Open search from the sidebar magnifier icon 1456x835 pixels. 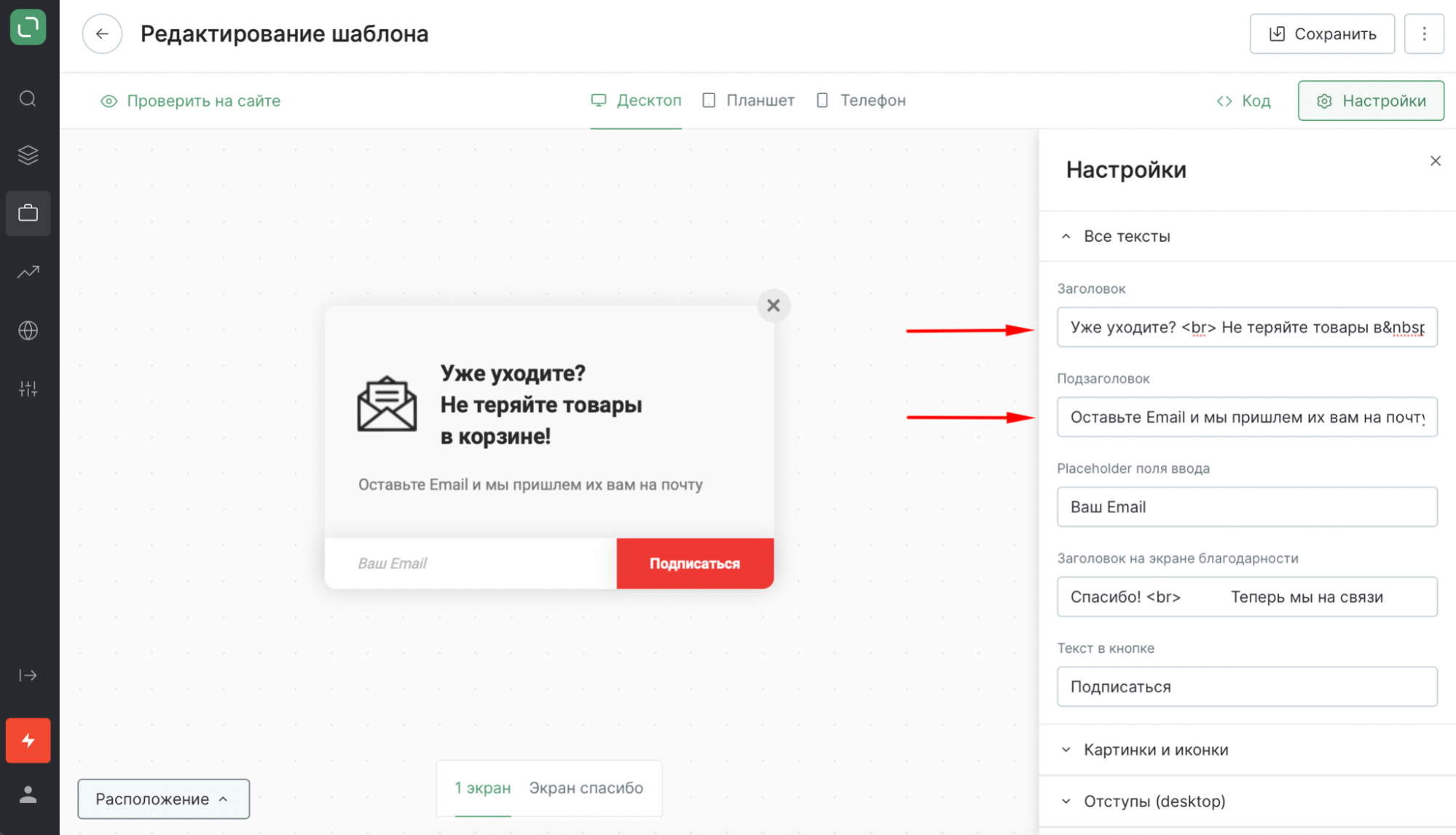coord(28,98)
